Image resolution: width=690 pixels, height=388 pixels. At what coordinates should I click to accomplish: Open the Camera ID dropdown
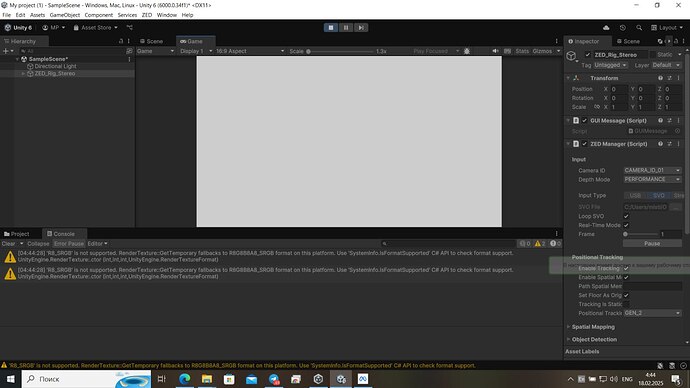[652, 170]
